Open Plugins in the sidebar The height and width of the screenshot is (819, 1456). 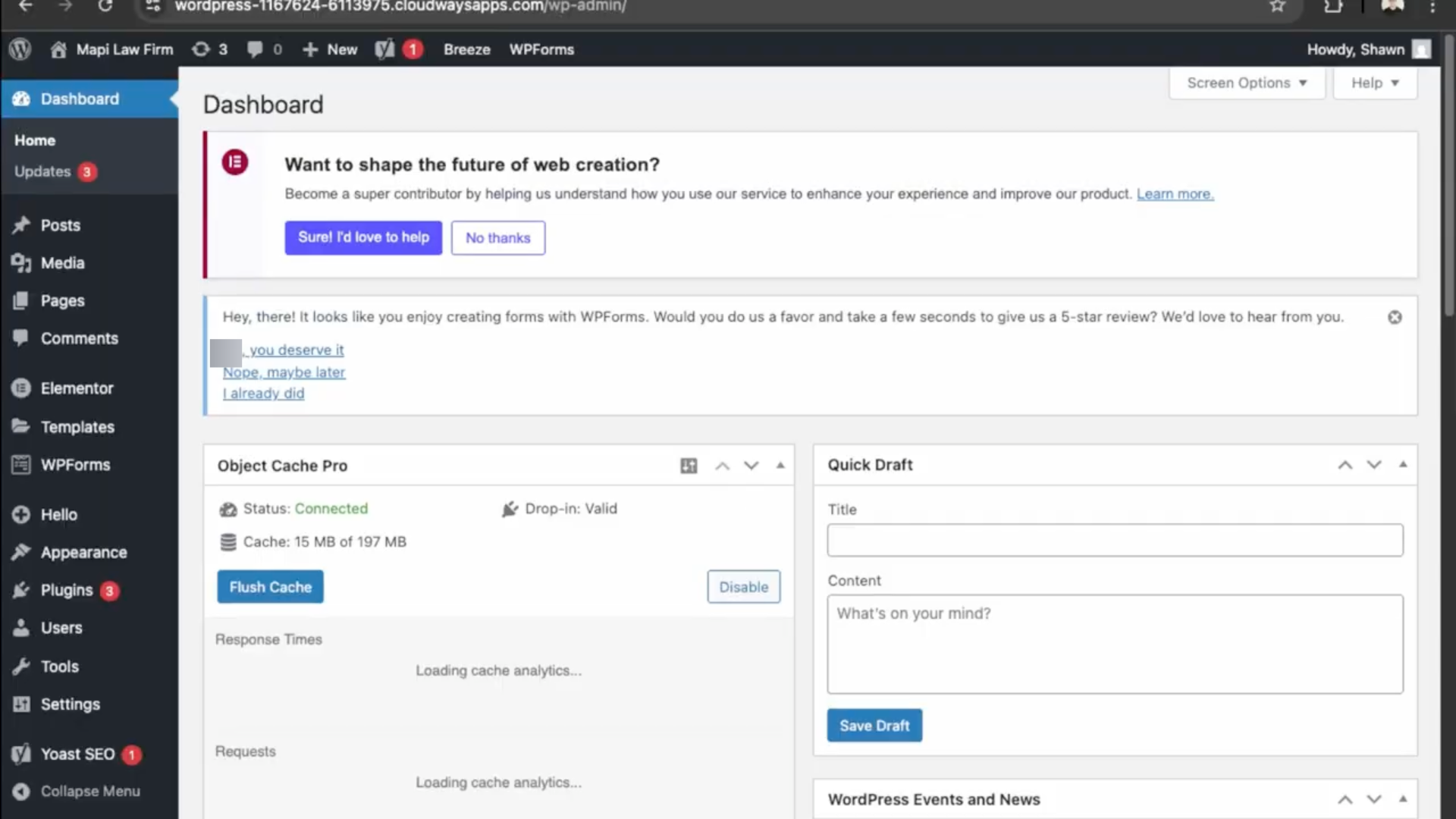point(67,590)
